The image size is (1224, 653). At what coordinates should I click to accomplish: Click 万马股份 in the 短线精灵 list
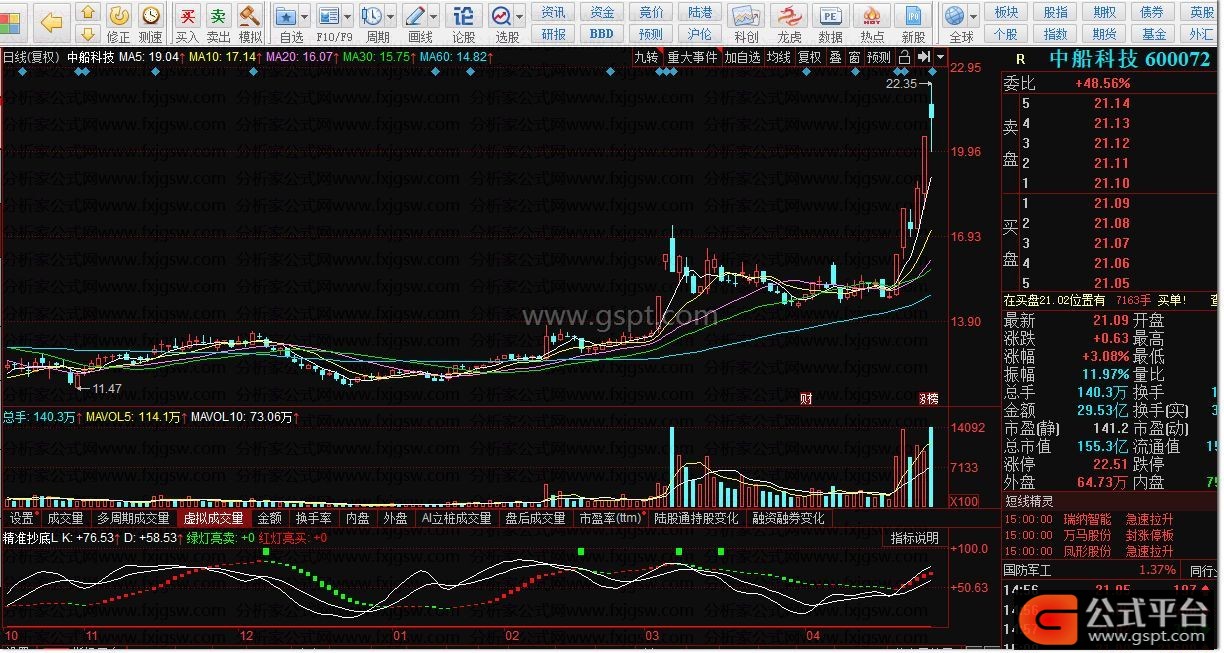[x=1087, y=535]
